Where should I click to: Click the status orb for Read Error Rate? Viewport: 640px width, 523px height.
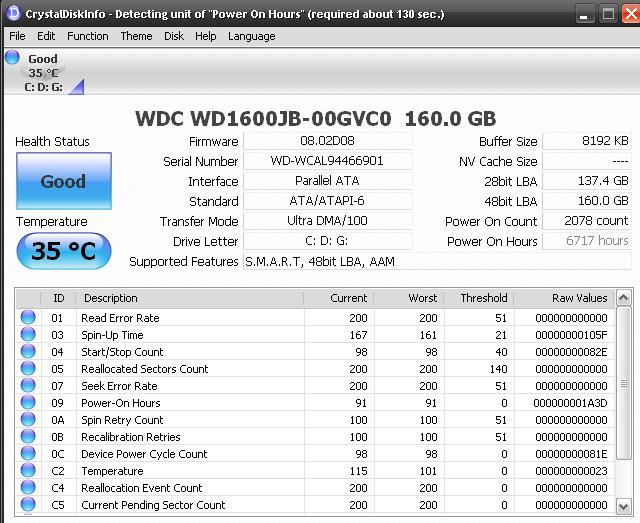[x=28, y=317]
